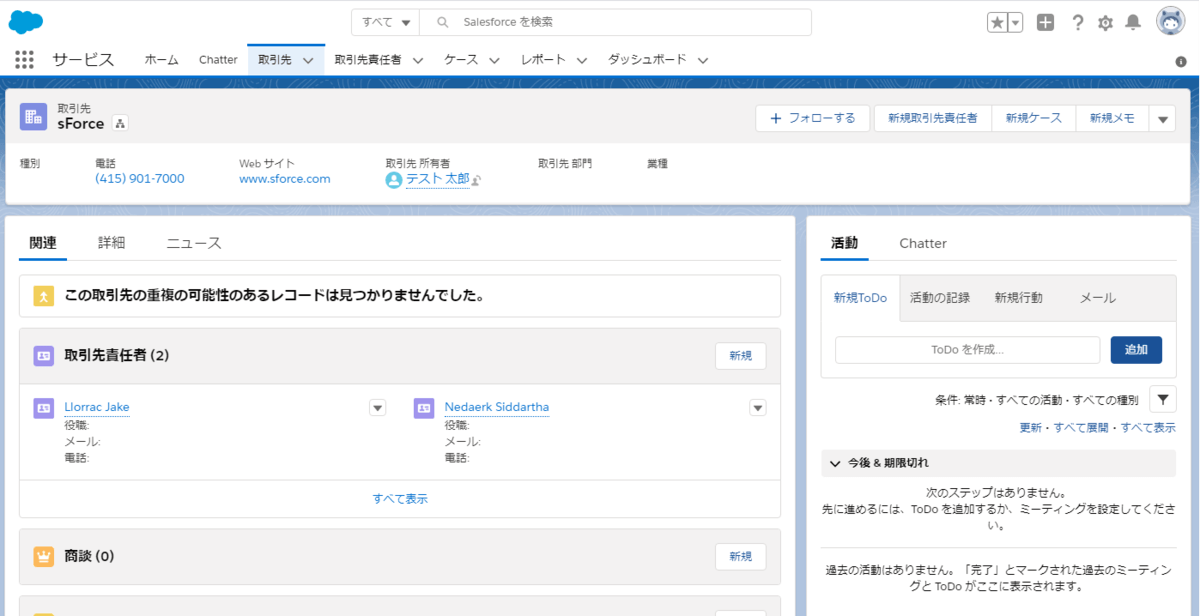Open the phone link (415) 901-7000

pyautogui.click(x=140, y=179)
